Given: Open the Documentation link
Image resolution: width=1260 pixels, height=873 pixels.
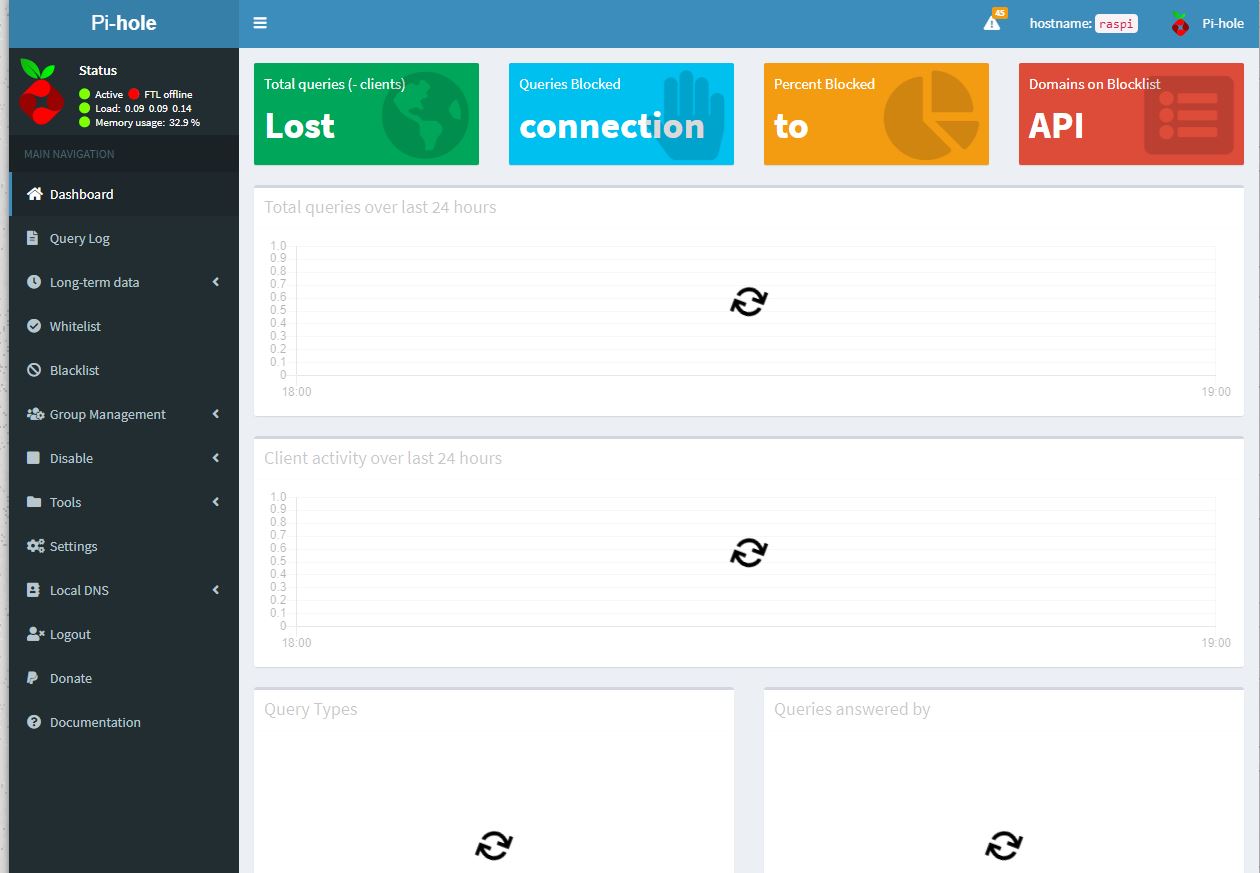Looking at the screenshot, I should [x=124, y=722].
